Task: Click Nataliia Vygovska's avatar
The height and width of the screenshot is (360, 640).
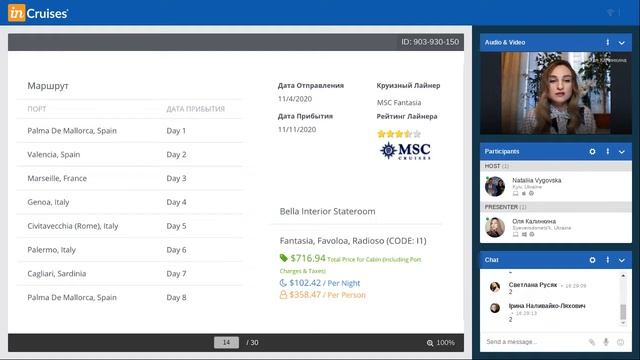Action: point(495,186)
